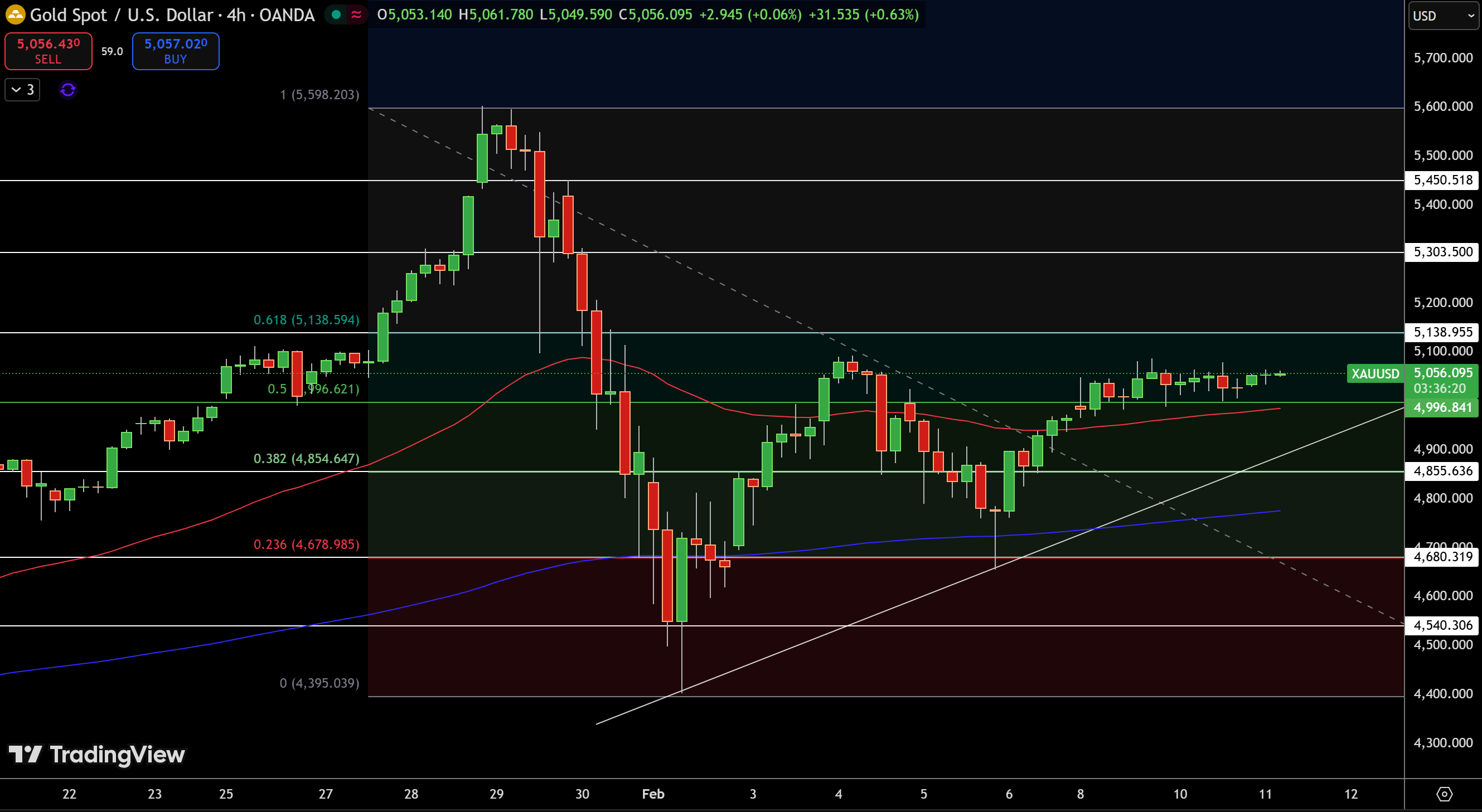1482x812 pixels.
Task: Click the TradingView logo watermark
Action: [96, 754]
